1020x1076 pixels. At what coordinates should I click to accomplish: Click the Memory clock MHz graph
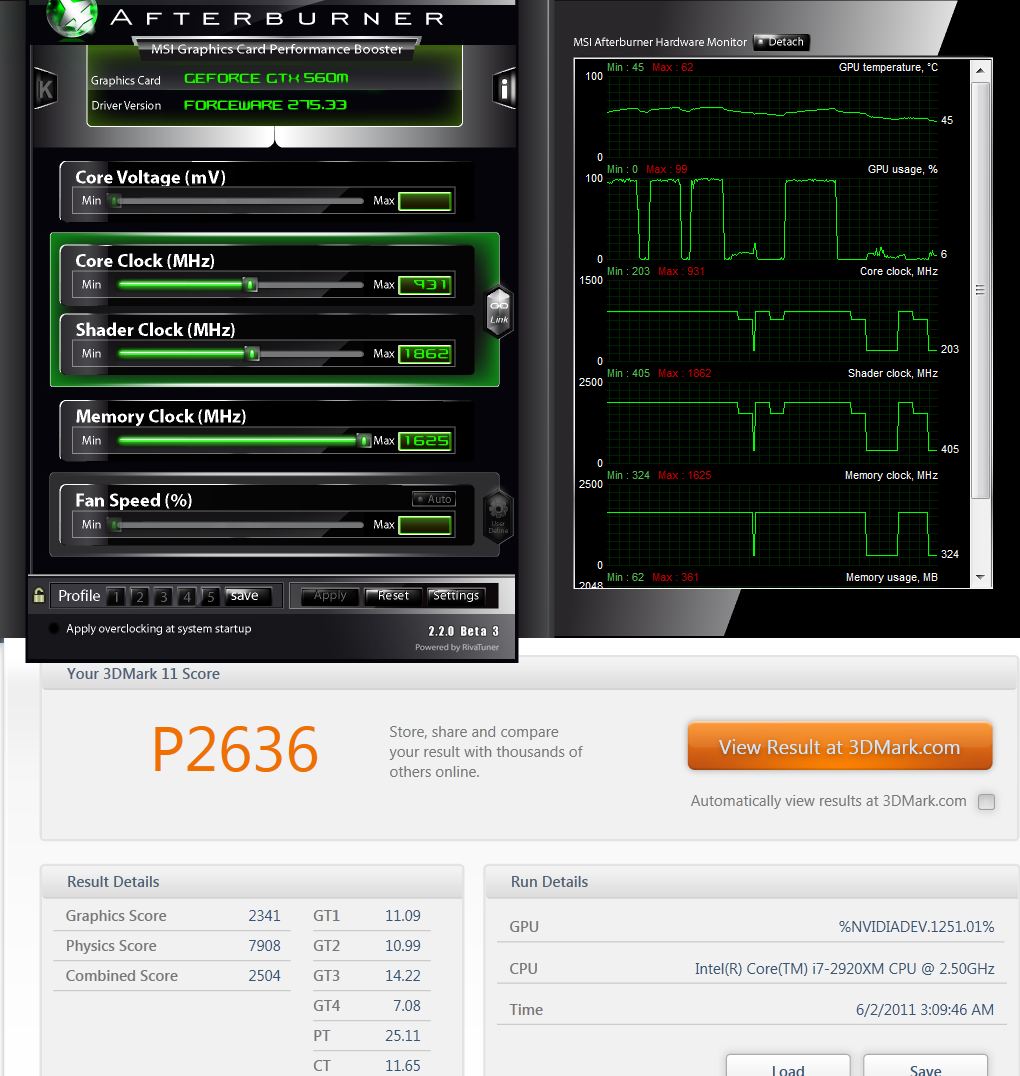[x=772, y=525]
